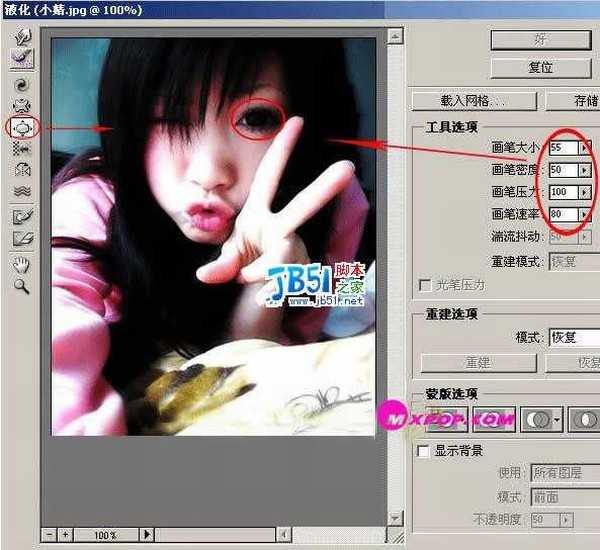The height and width of the screenshot is (550, 600).
Task: Click the 载入网格 button
Action: (x=474, y=101)
